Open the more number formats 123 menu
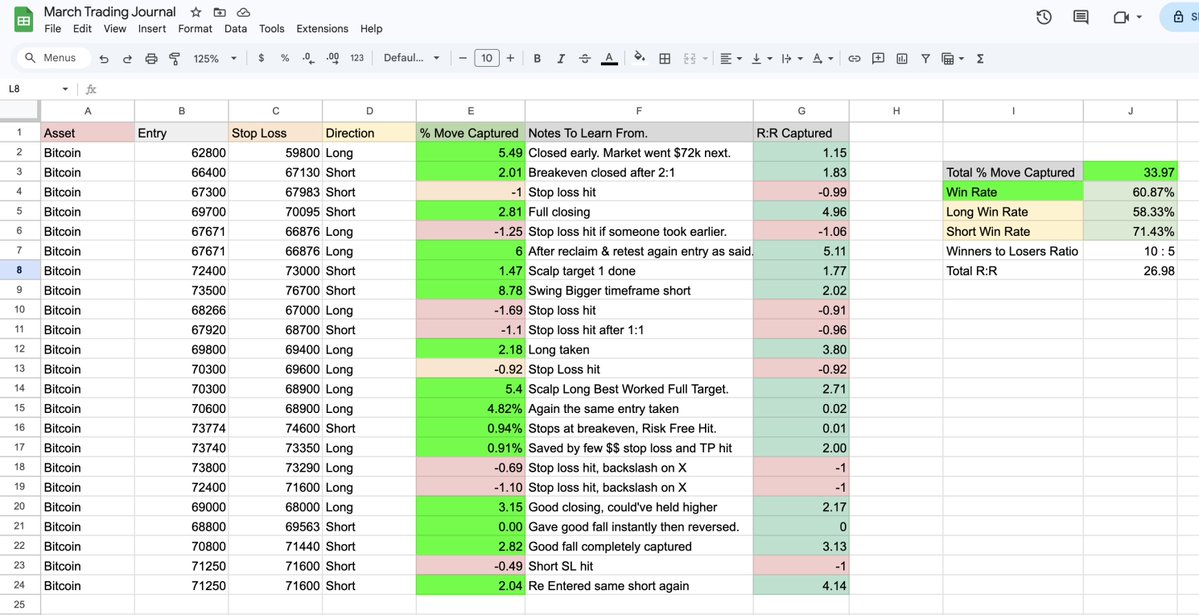Viewport: 1199px width, 615px height. [357, 58]
